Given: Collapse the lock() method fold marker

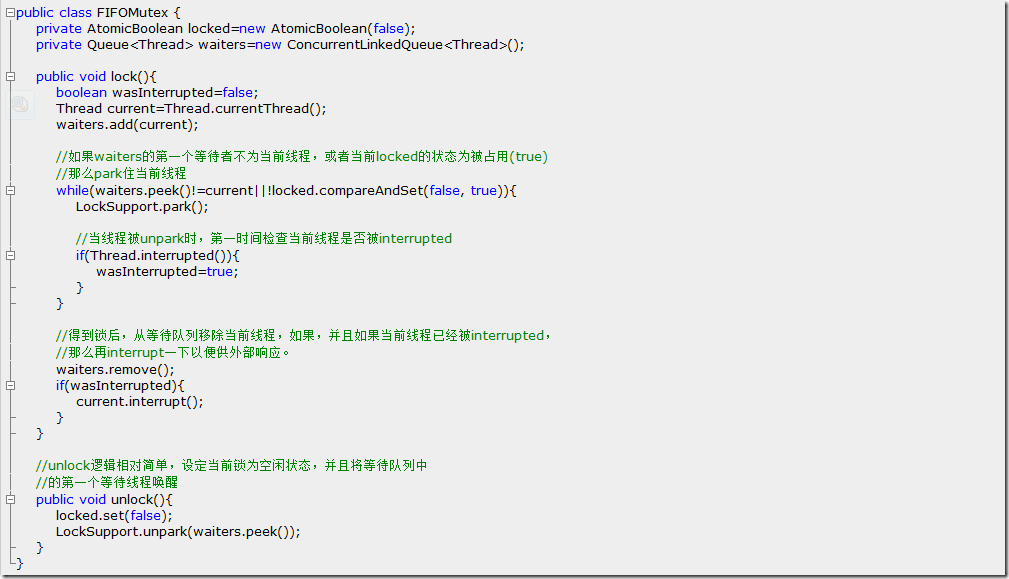Looking at the screenshot, I should (10, 76).
